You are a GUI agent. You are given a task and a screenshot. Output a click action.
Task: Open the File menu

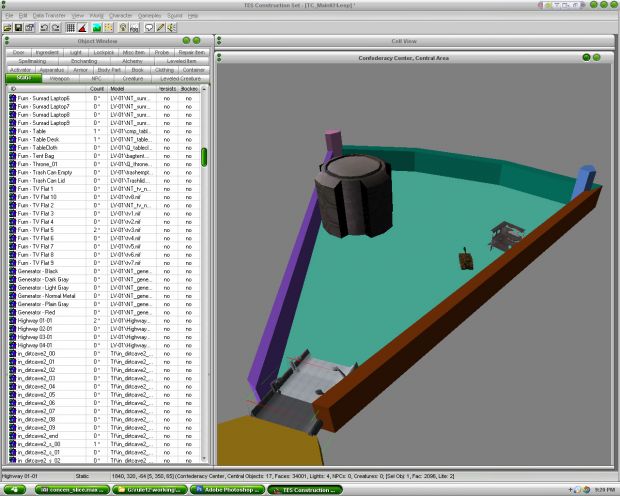(9, 15)
